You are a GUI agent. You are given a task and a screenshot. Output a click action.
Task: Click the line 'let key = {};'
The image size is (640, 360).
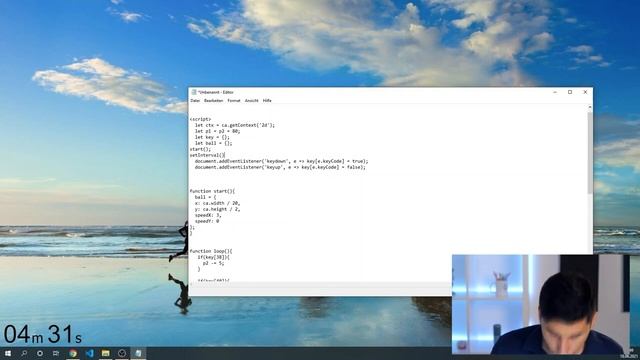click(212, 137)
